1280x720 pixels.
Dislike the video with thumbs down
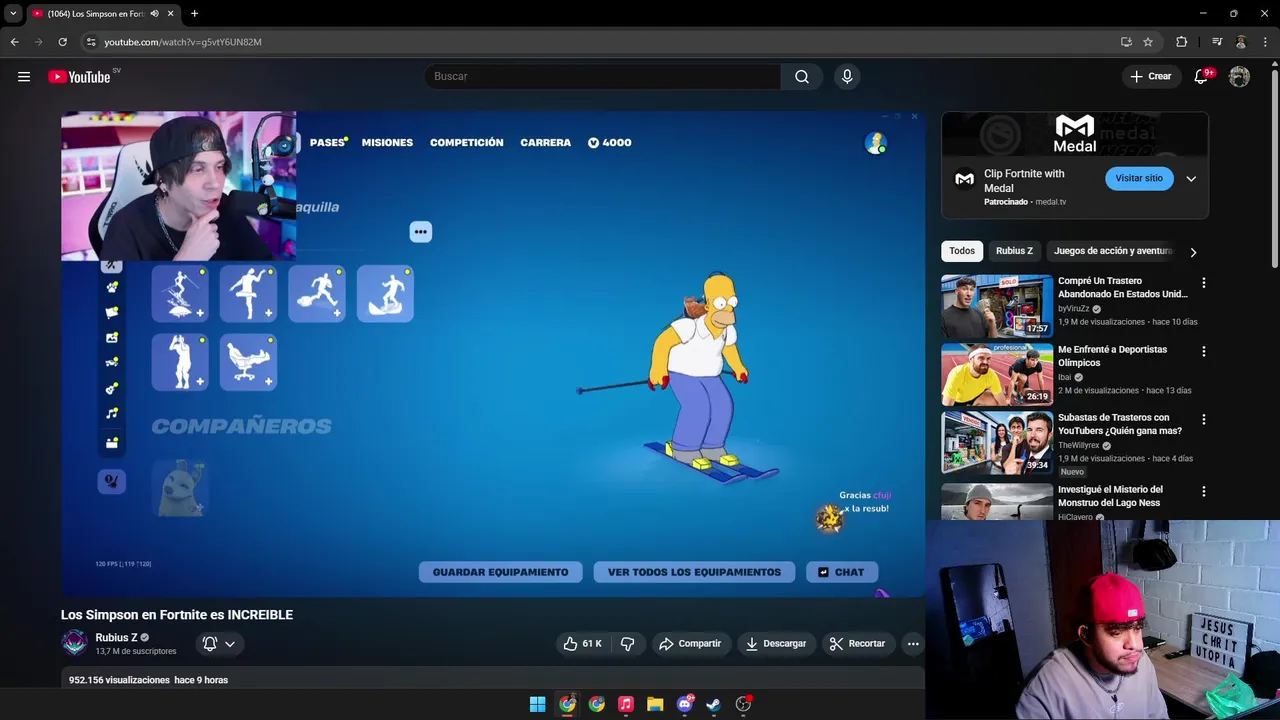[628, 644]
